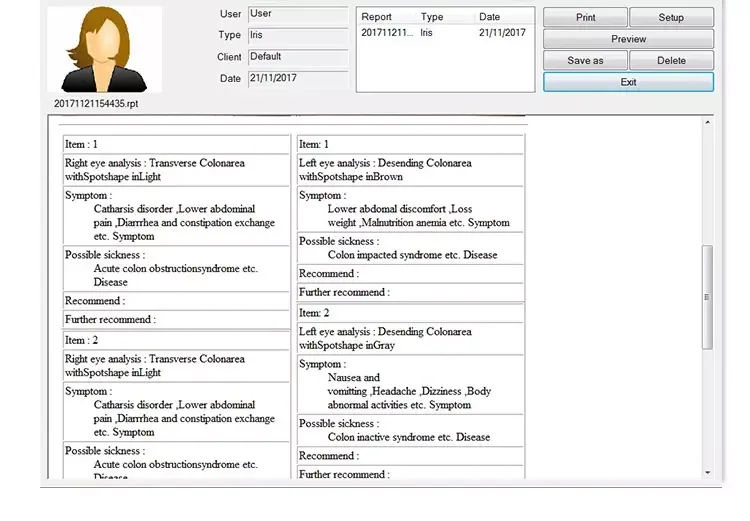
Task: Click the User name input field
Action: click(297, 14)
